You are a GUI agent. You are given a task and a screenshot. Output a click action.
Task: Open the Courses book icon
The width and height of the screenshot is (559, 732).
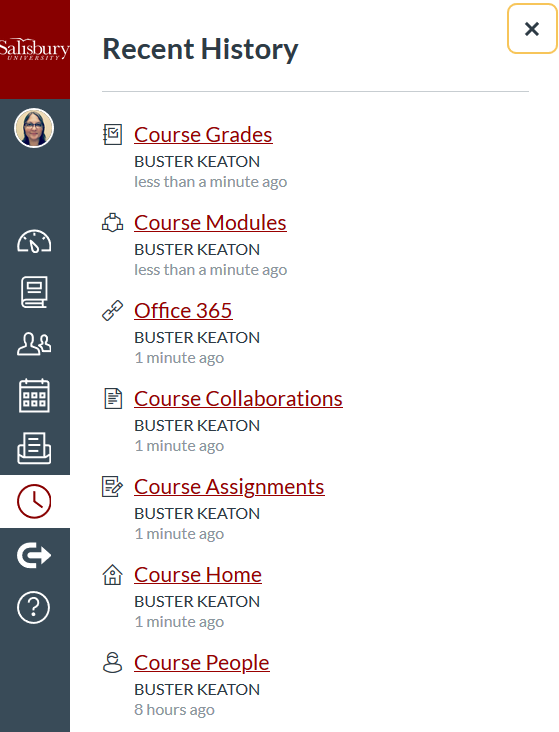coord(34,292)
